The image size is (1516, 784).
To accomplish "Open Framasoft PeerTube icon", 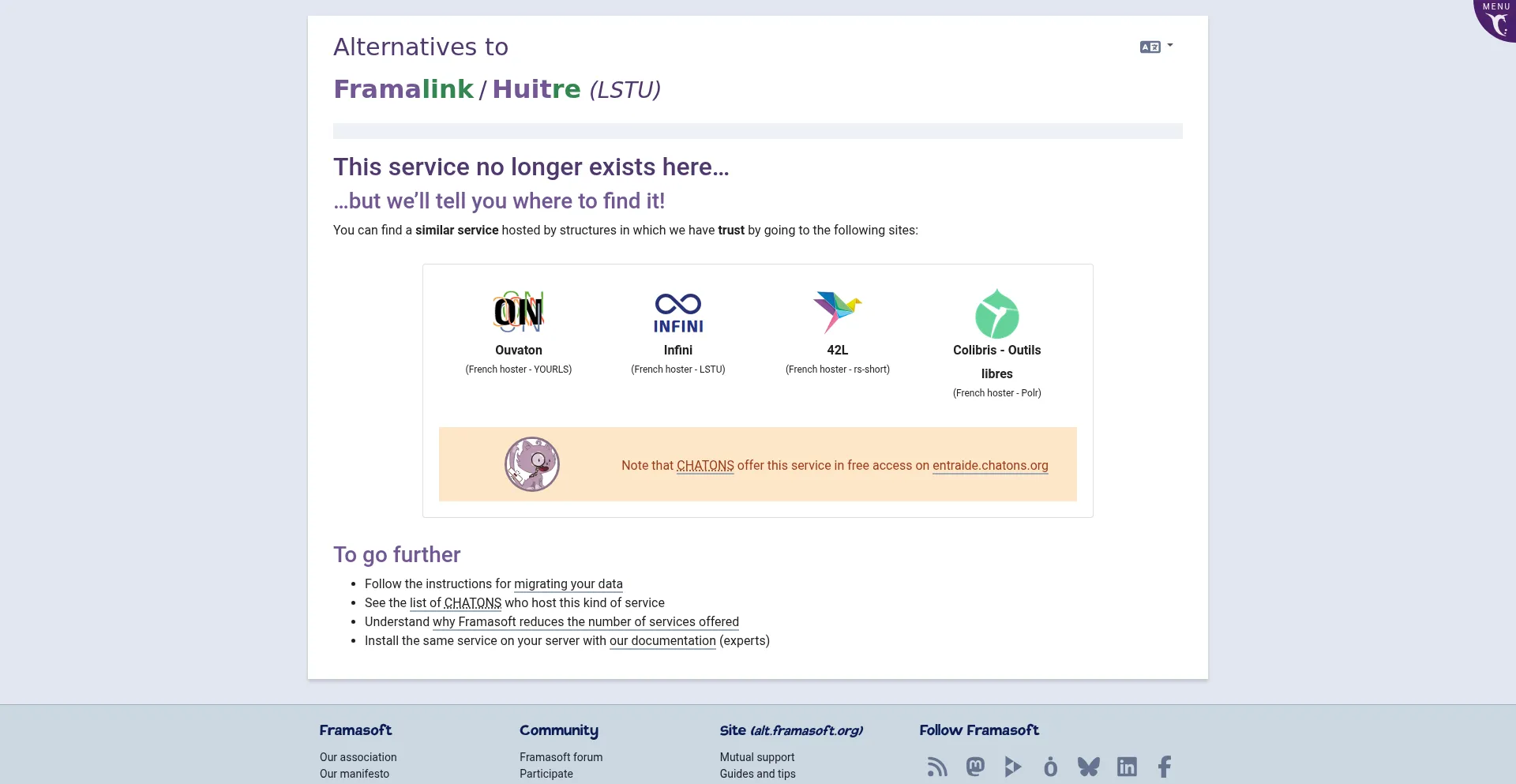I will pos(1013,767).
